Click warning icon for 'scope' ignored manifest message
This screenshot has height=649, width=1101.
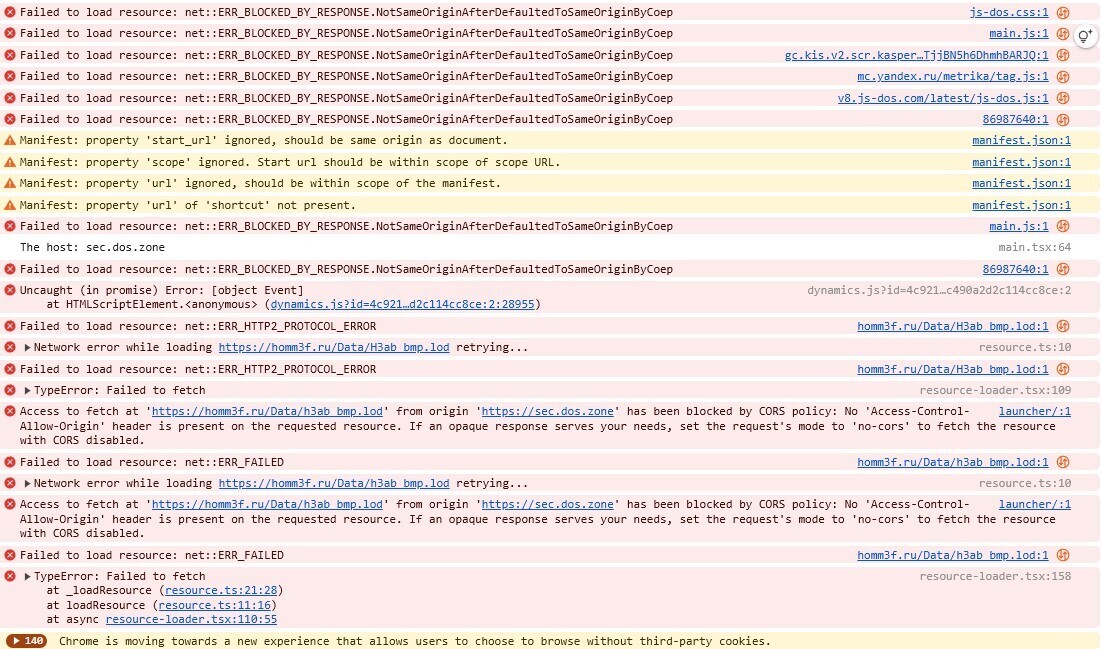pos(10,162)
